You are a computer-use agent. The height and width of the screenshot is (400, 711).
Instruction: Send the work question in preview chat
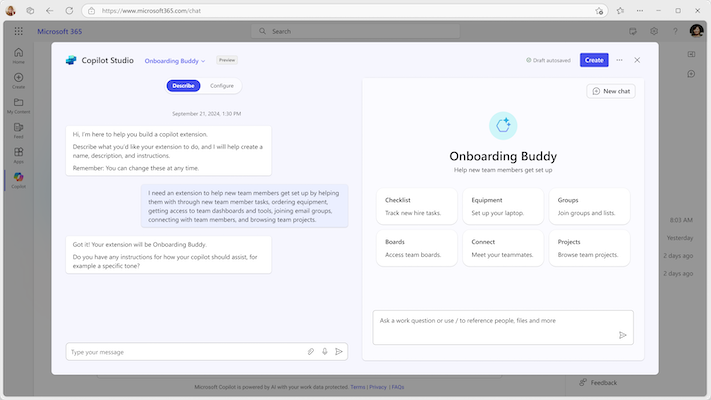pos(623,335)
